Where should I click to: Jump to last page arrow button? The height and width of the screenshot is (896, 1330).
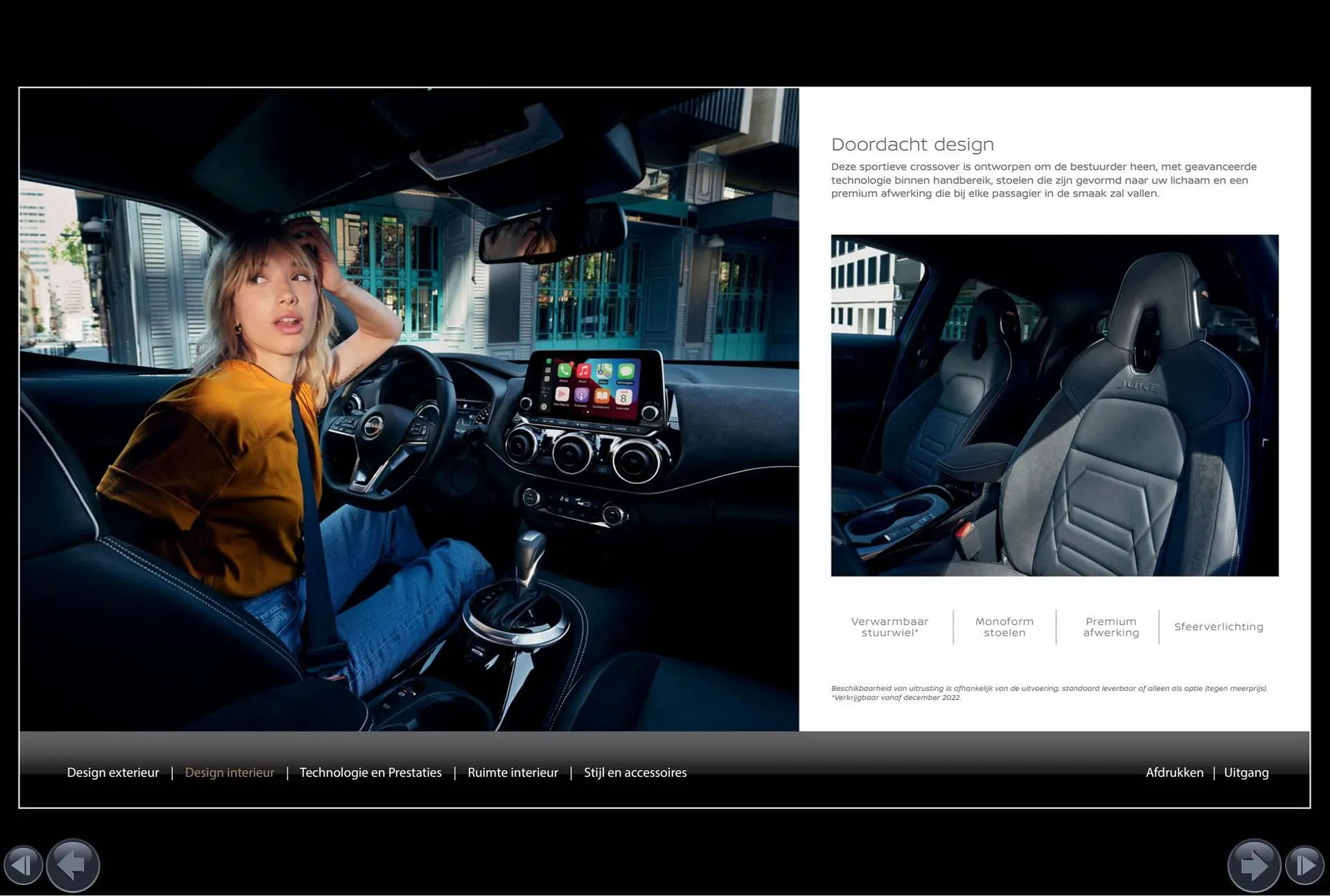tap(1304, 865)
